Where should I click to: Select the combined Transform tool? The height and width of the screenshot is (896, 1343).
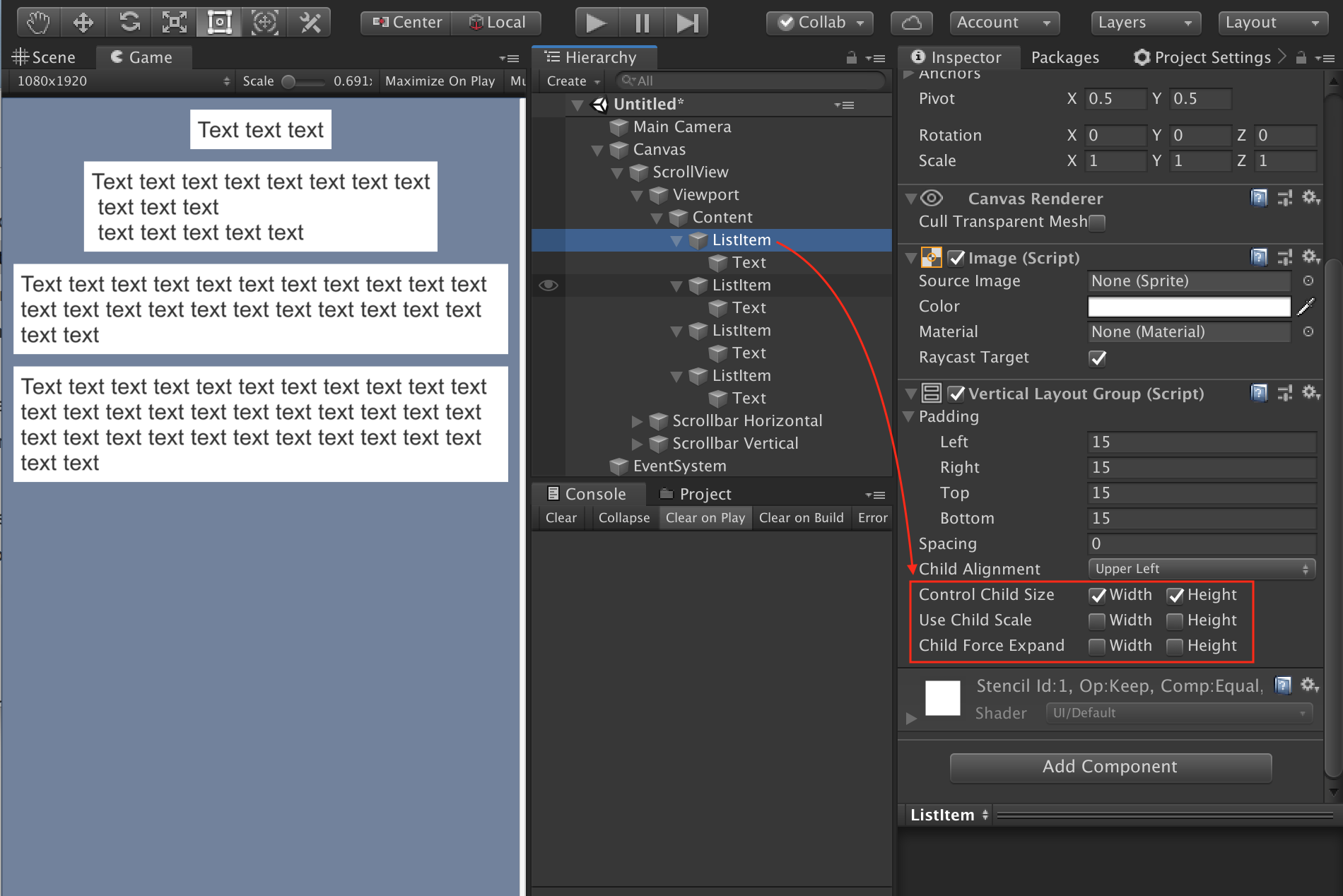[x=264, y=23]
